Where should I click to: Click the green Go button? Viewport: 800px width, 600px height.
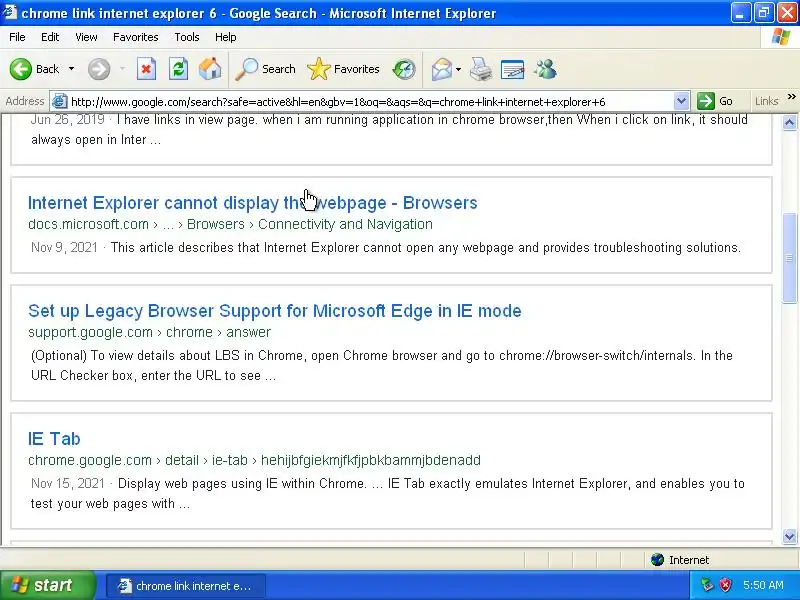(715, 102)
